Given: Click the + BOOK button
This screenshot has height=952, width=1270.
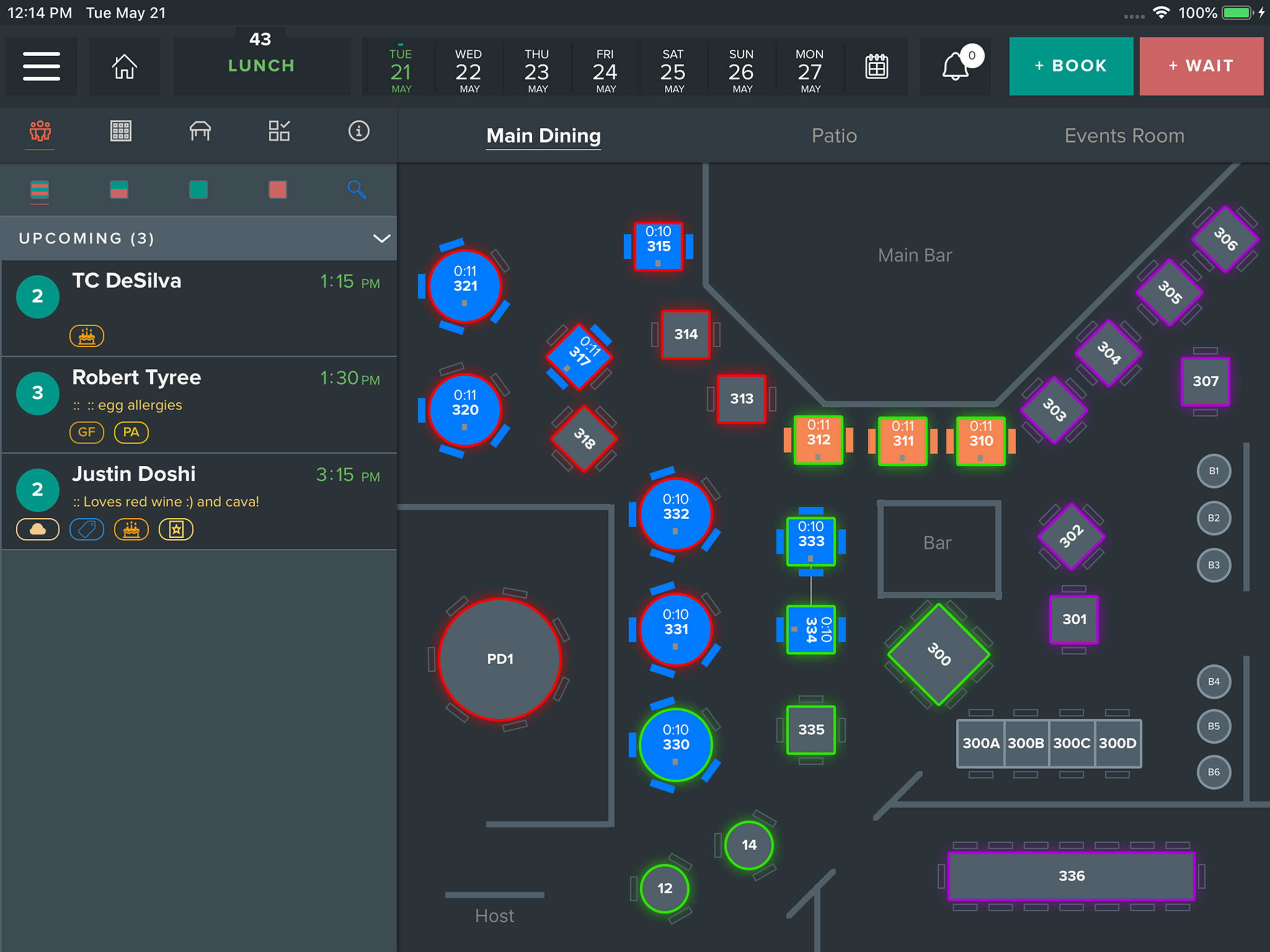Looking at the screenshot, I should pyautogui.click(x=1071, y=66).
